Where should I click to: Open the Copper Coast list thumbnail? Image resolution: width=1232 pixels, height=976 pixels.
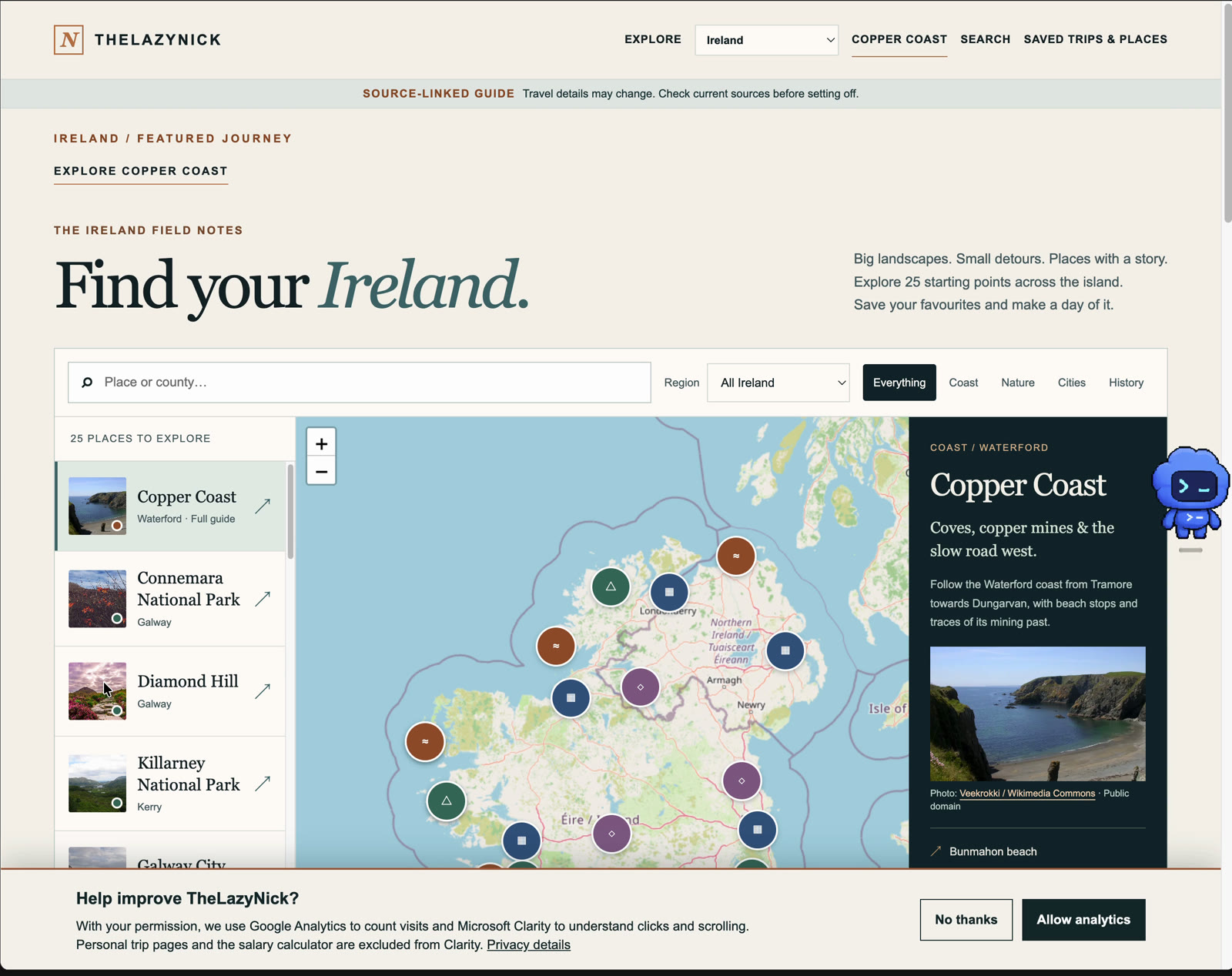coord(97,506)
